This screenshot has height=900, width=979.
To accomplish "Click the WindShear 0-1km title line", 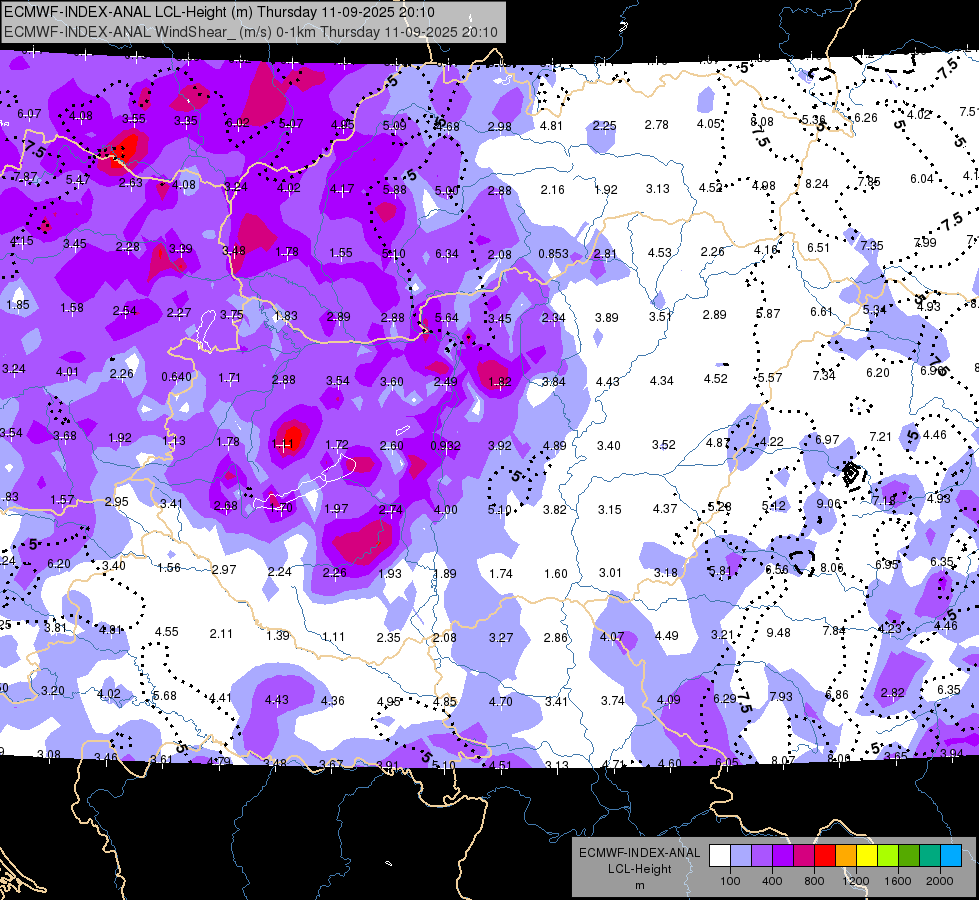I will pyautogui.click(x=251, y=32).
